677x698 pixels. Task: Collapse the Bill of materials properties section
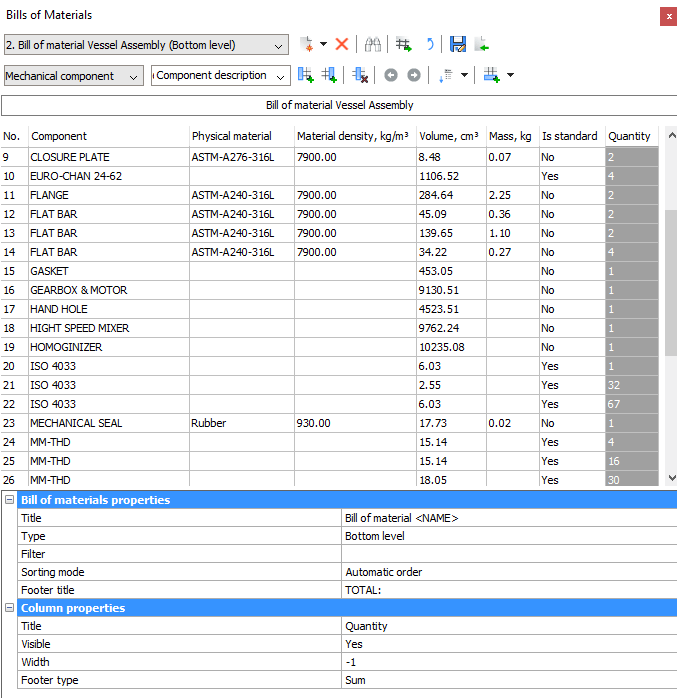(9, 499)
